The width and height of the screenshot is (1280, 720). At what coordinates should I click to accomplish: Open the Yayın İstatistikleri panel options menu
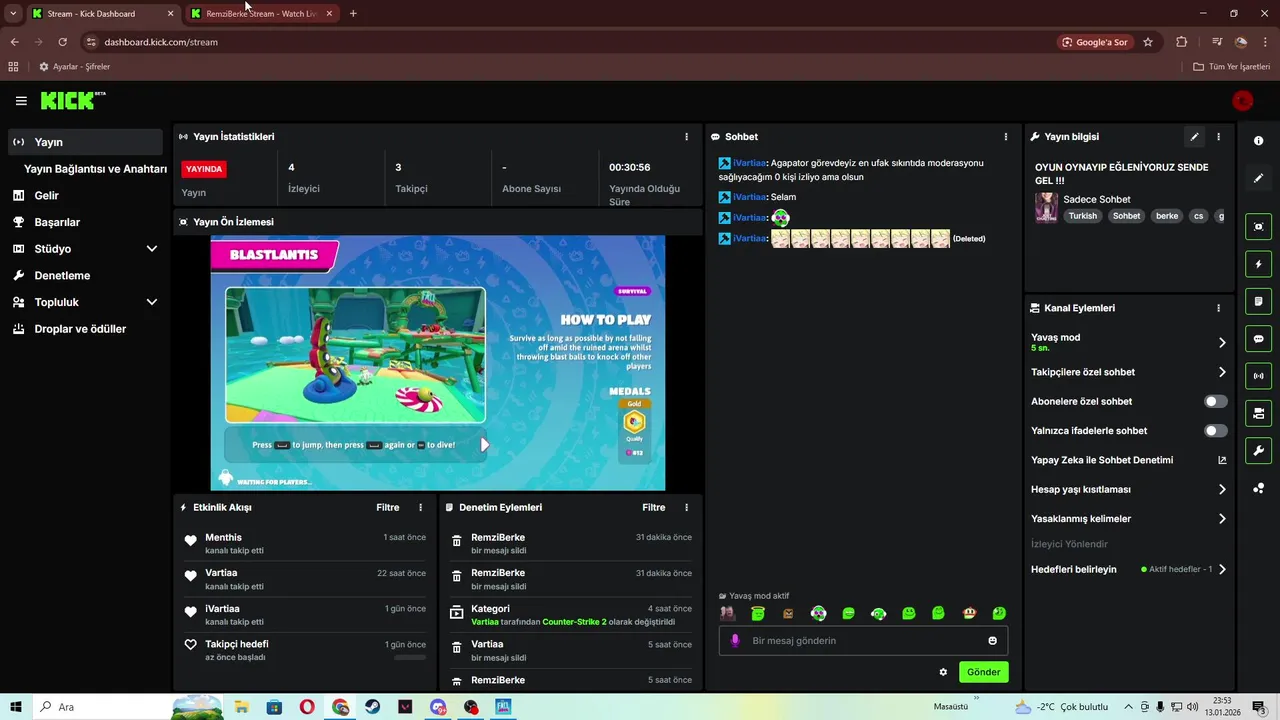pos(686,137)
